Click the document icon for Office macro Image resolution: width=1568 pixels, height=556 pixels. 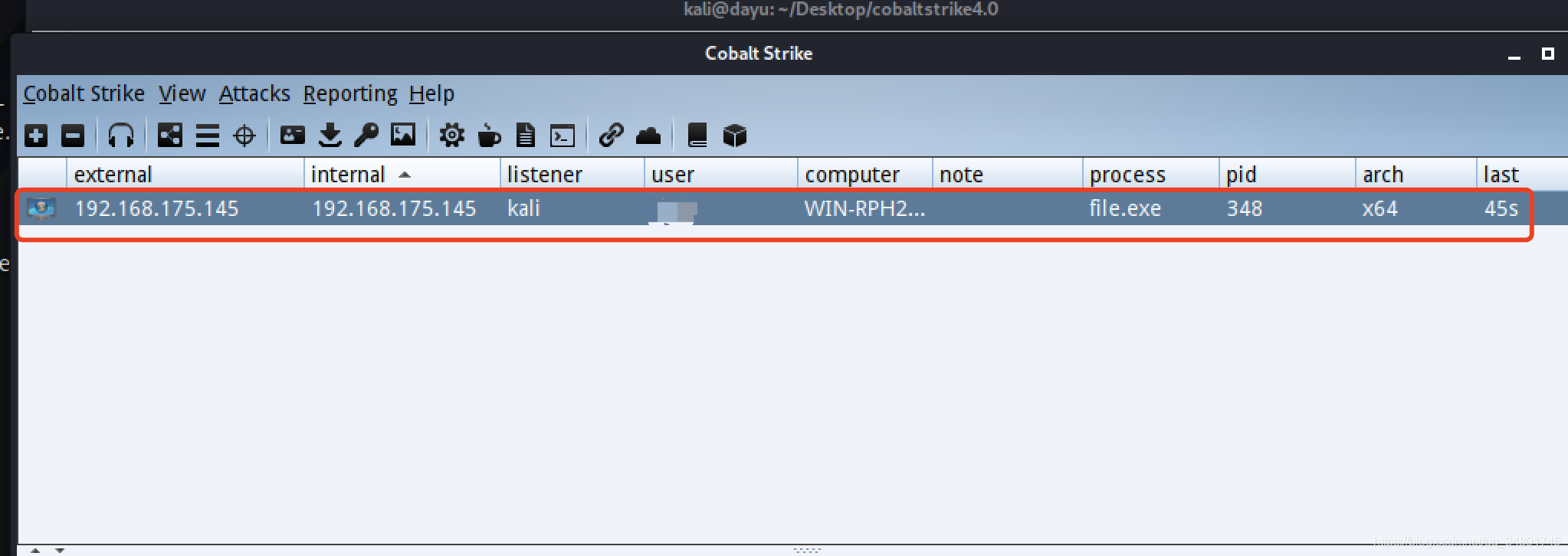click(526, 136)
